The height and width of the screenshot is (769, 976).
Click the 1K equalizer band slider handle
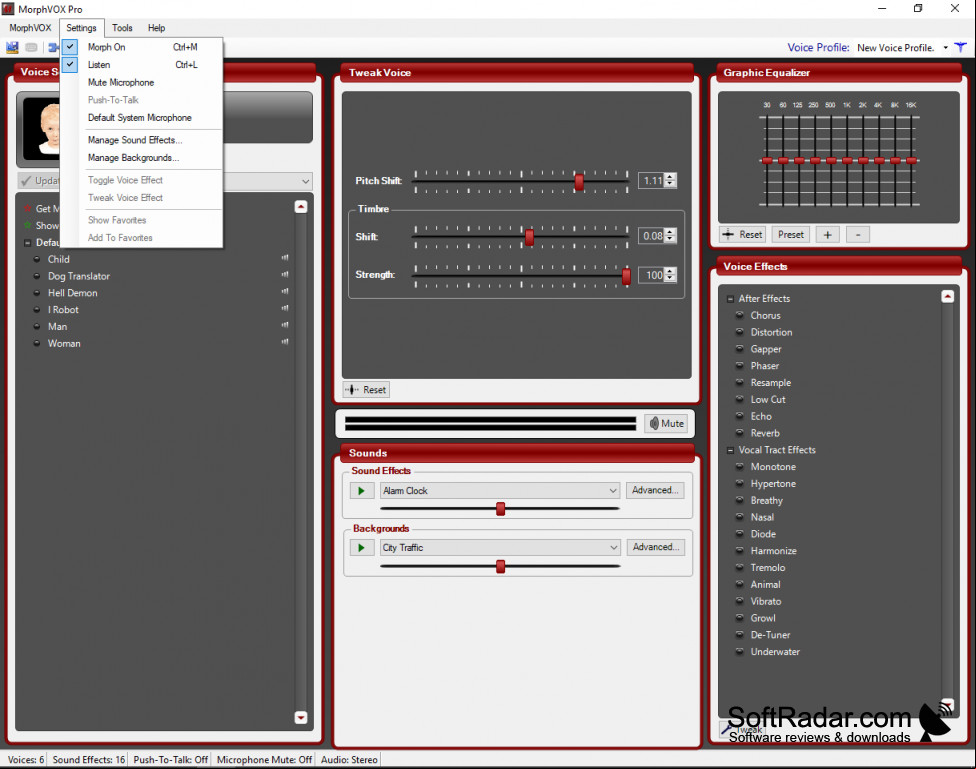(847, 161)
